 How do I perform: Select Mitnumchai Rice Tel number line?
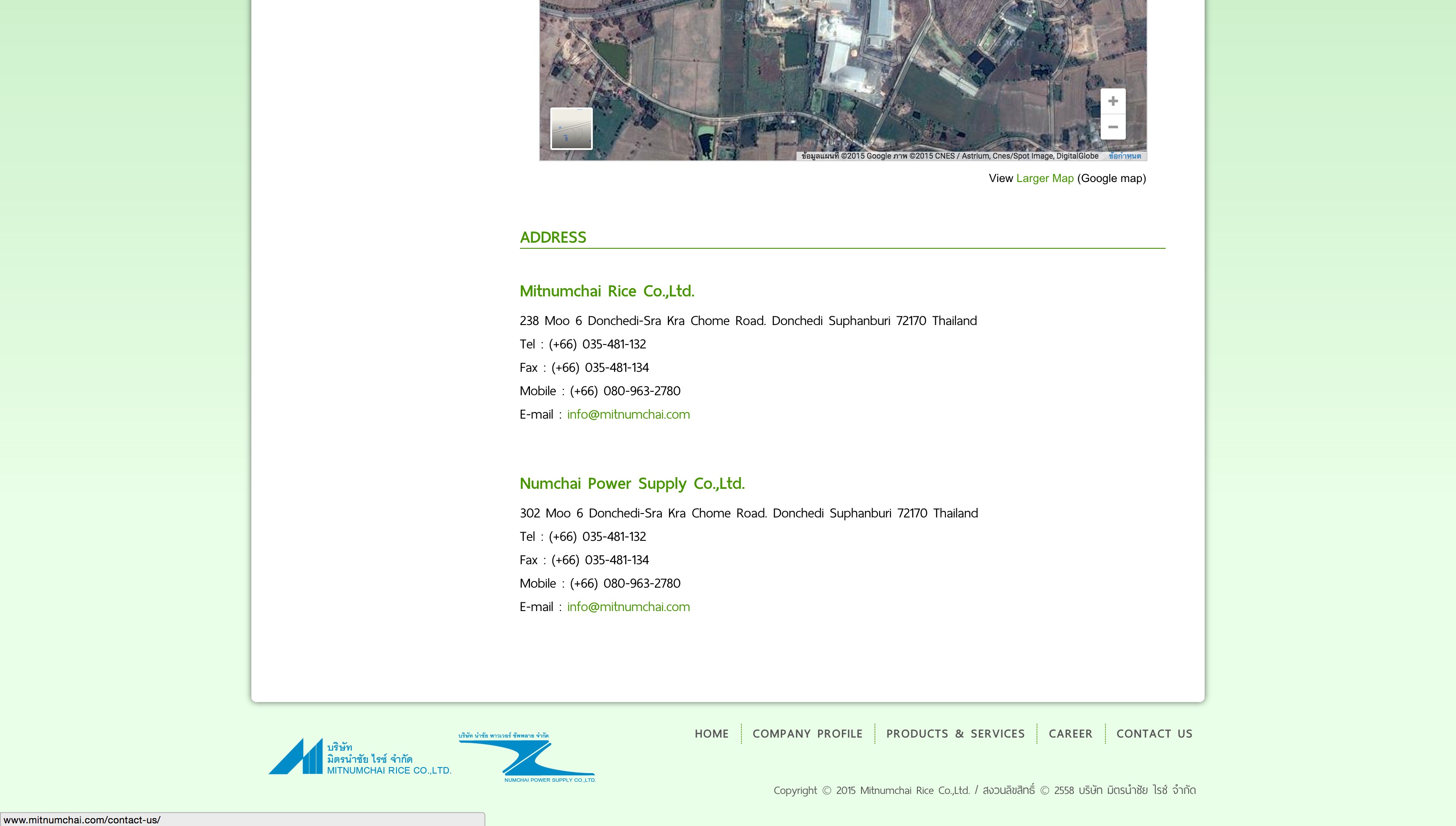tap(582, 344)
